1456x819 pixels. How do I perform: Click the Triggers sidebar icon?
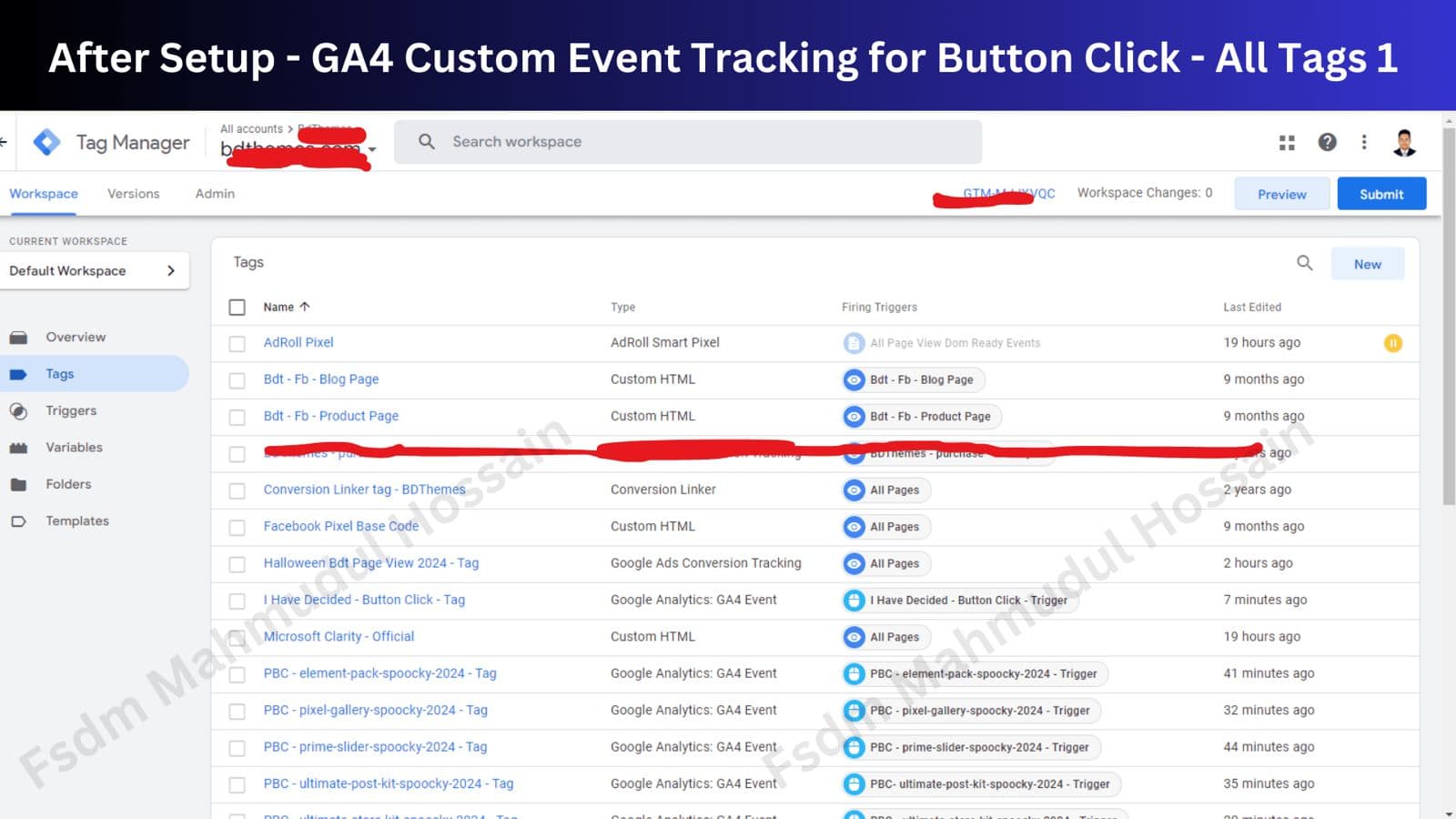coord(18,411)
